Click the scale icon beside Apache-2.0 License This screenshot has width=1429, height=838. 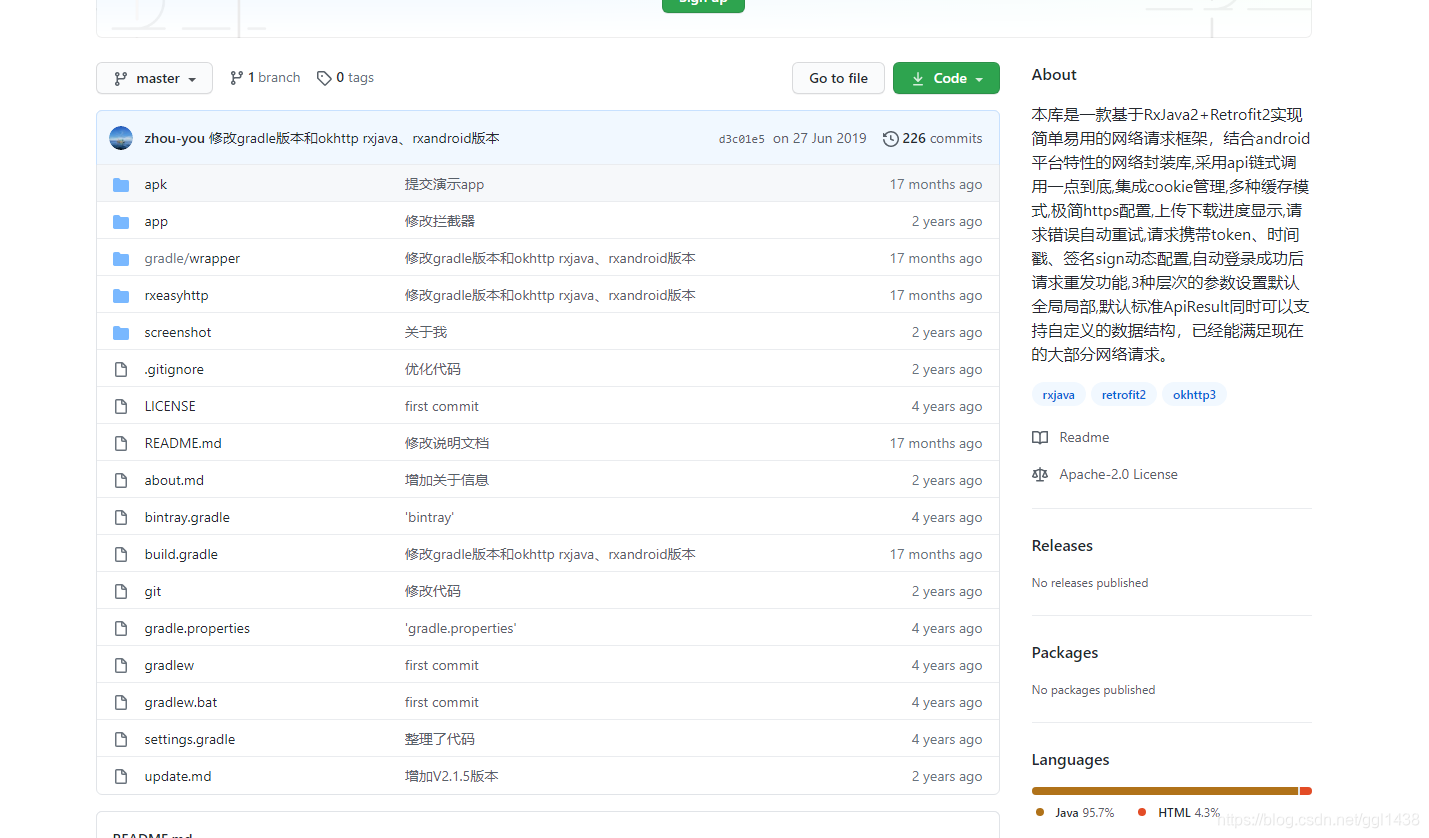(x=1040, y=474)
